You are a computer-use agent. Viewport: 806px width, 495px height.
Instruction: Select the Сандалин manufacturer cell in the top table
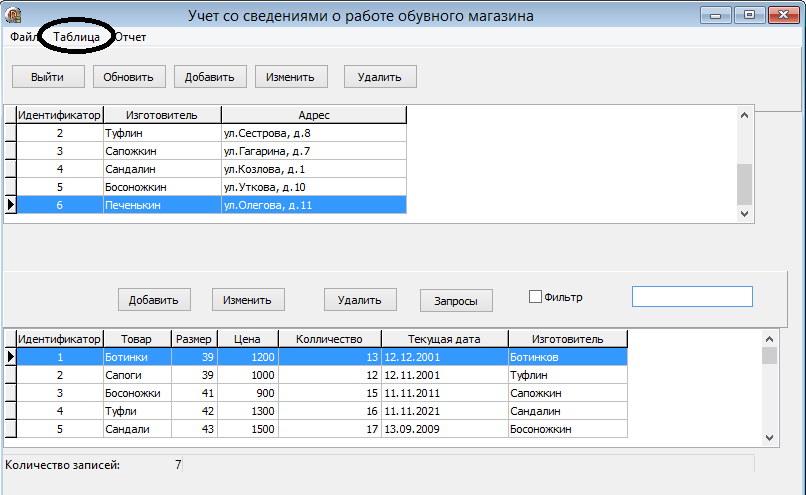pyautogui.click(x=162, y=169)
